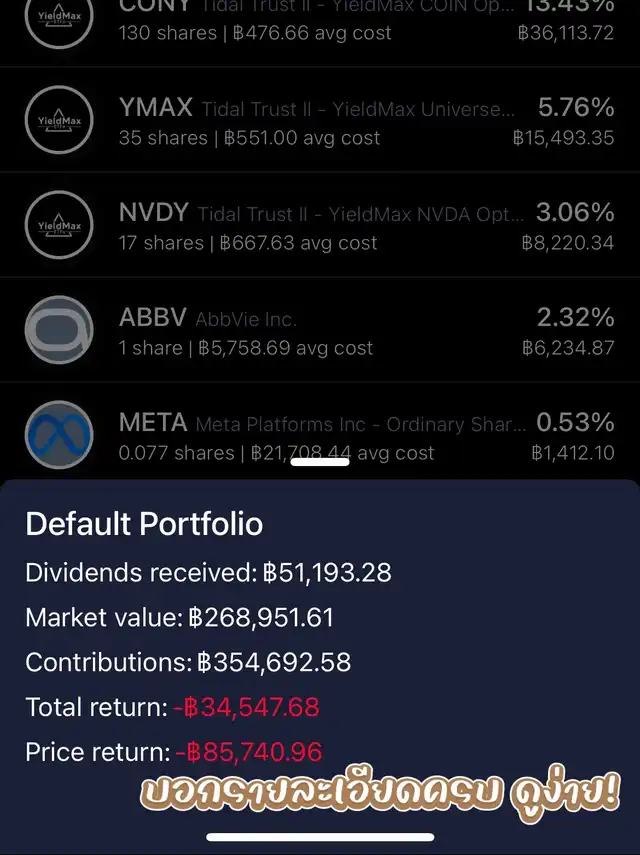Open the AbbVie company logo icon
640x855 pixels.
click(58, 330)
